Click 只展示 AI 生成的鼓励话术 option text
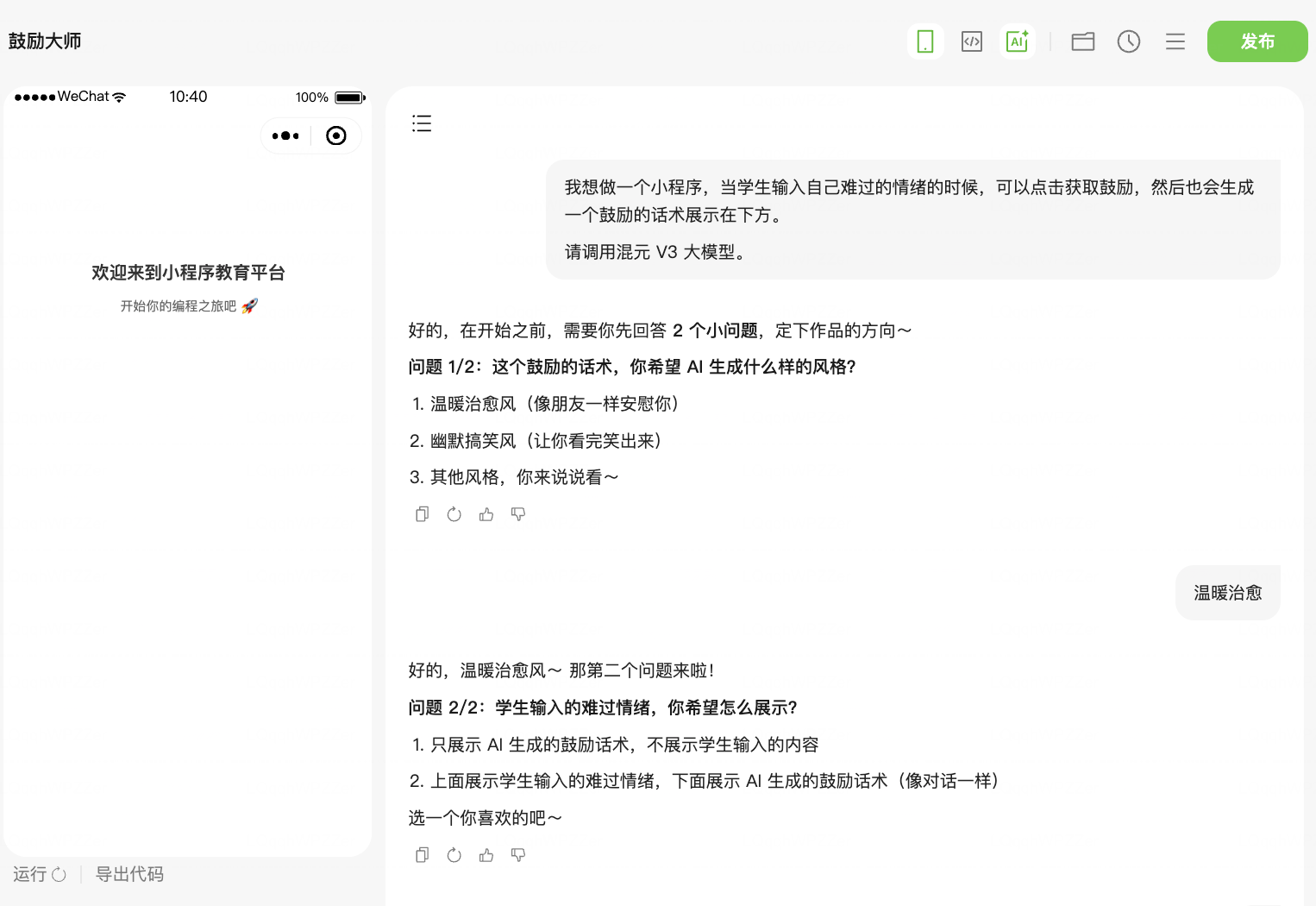1316x906 pixels. 615,745
